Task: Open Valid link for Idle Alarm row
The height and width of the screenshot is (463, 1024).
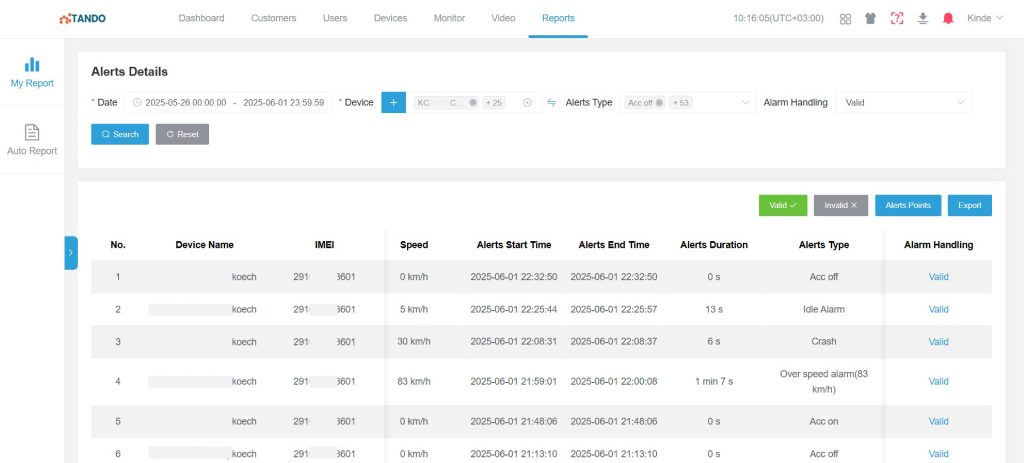Action: pyautogui.click(x=938, y=310)
